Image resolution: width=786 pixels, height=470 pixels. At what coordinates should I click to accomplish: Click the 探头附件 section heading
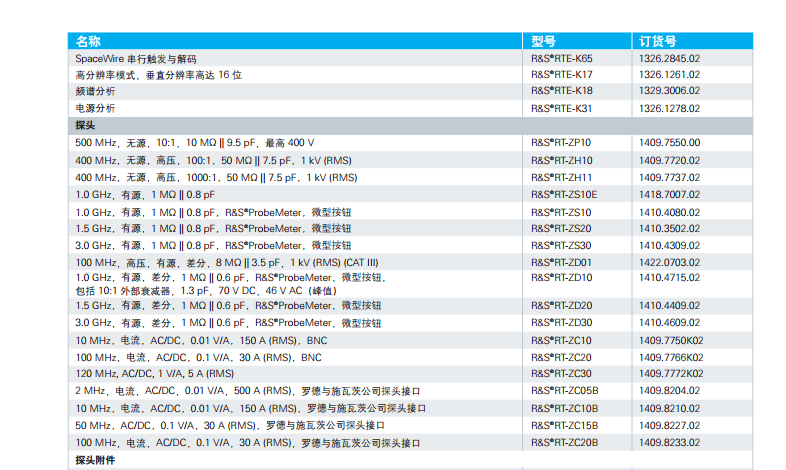(x=95, y=460)
